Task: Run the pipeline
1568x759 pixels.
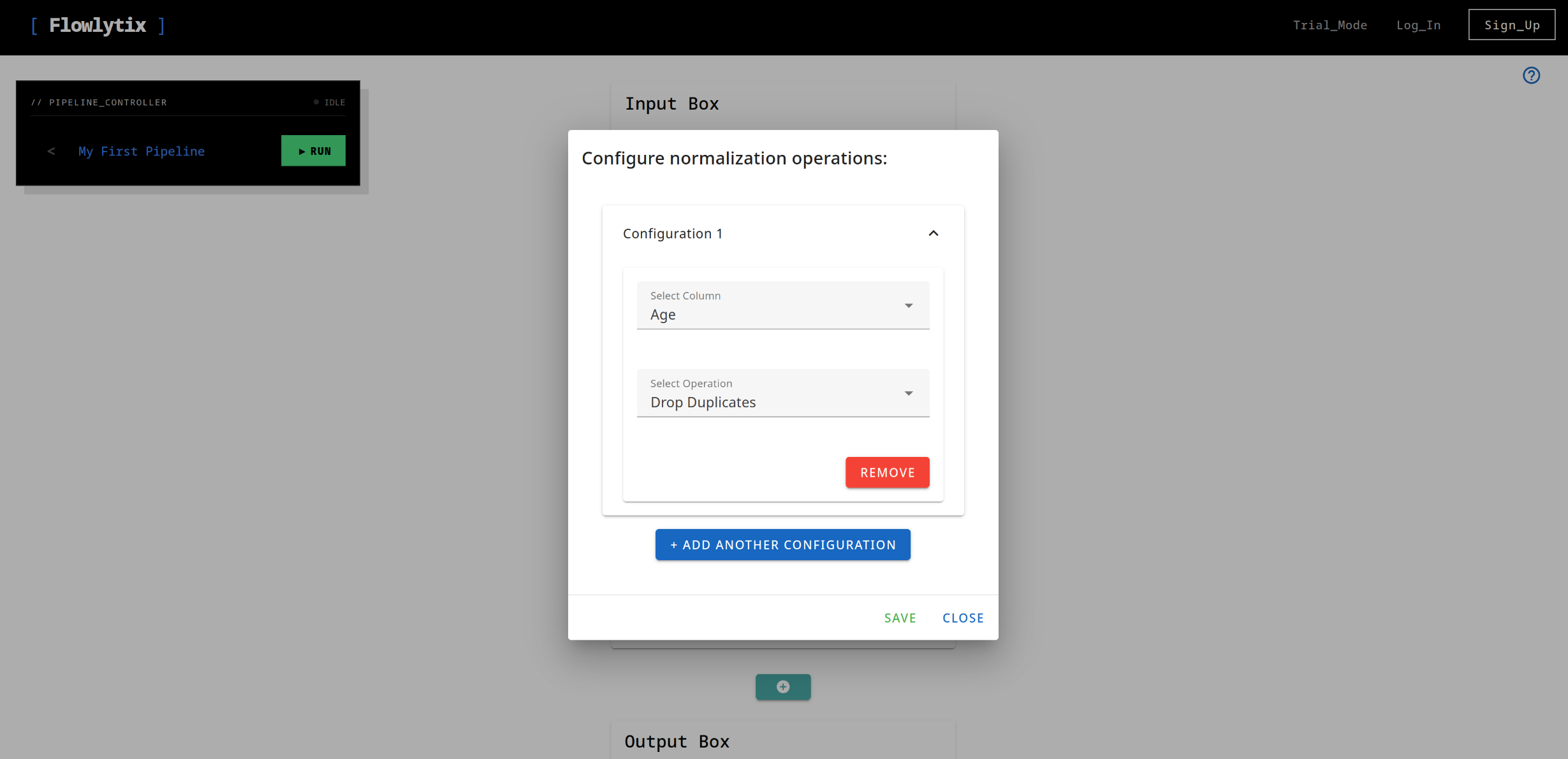Action: tap(313, 150)
